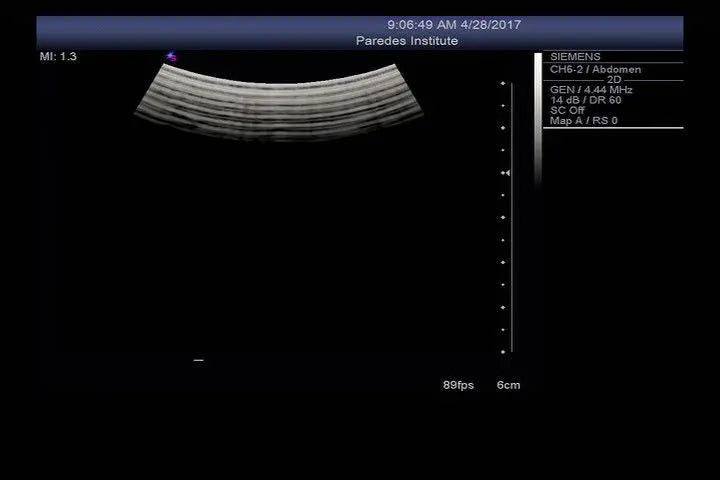Select the 2D mode label
The height and width of the screenshot is (480, 720).
click(614, 79)
